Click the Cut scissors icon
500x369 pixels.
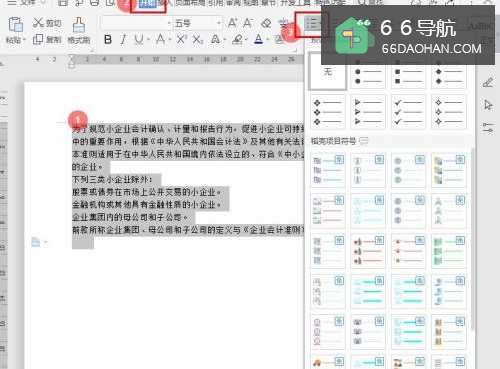point(38,23)
